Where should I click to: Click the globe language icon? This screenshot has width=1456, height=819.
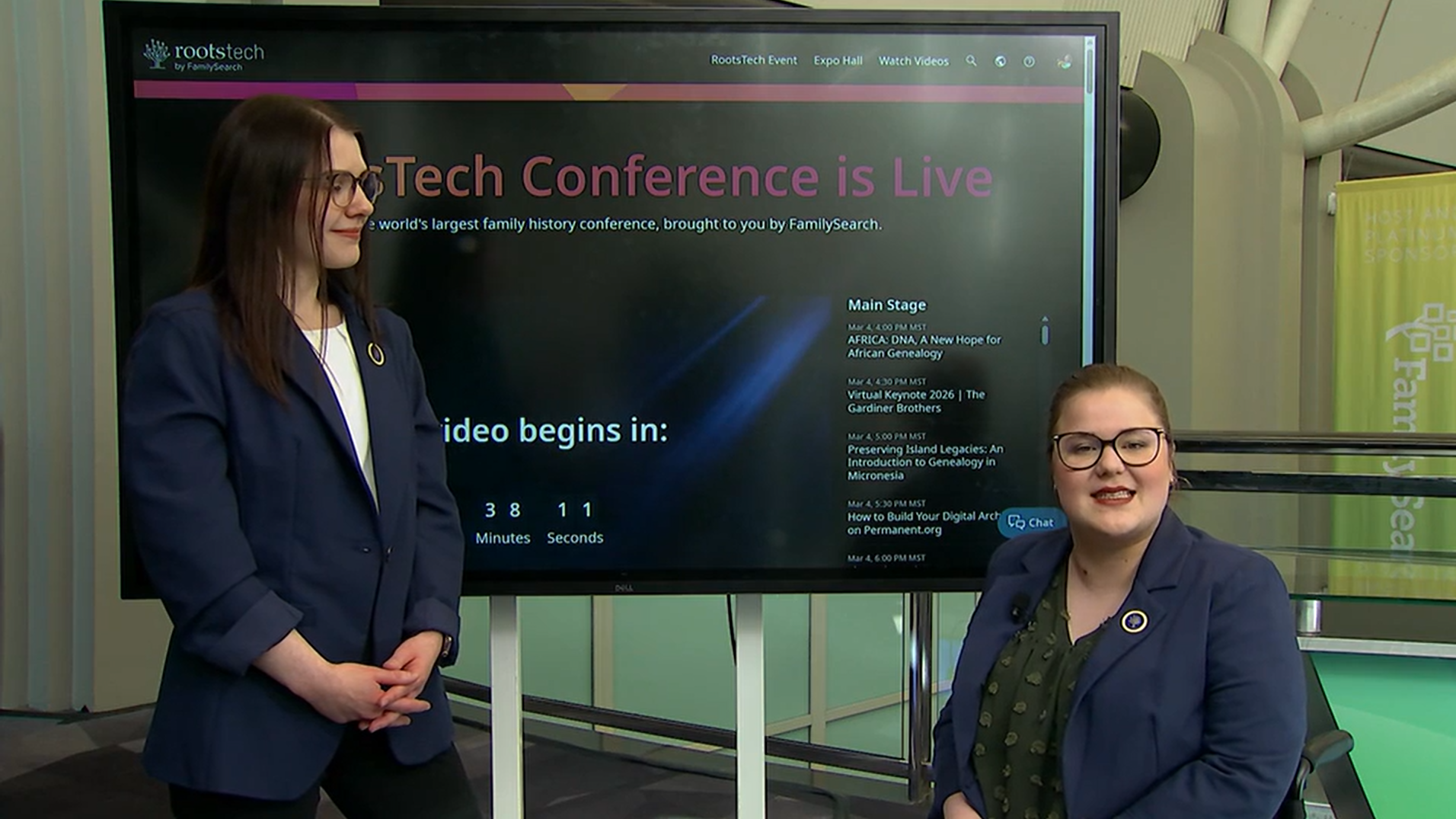coord(1000,61)
